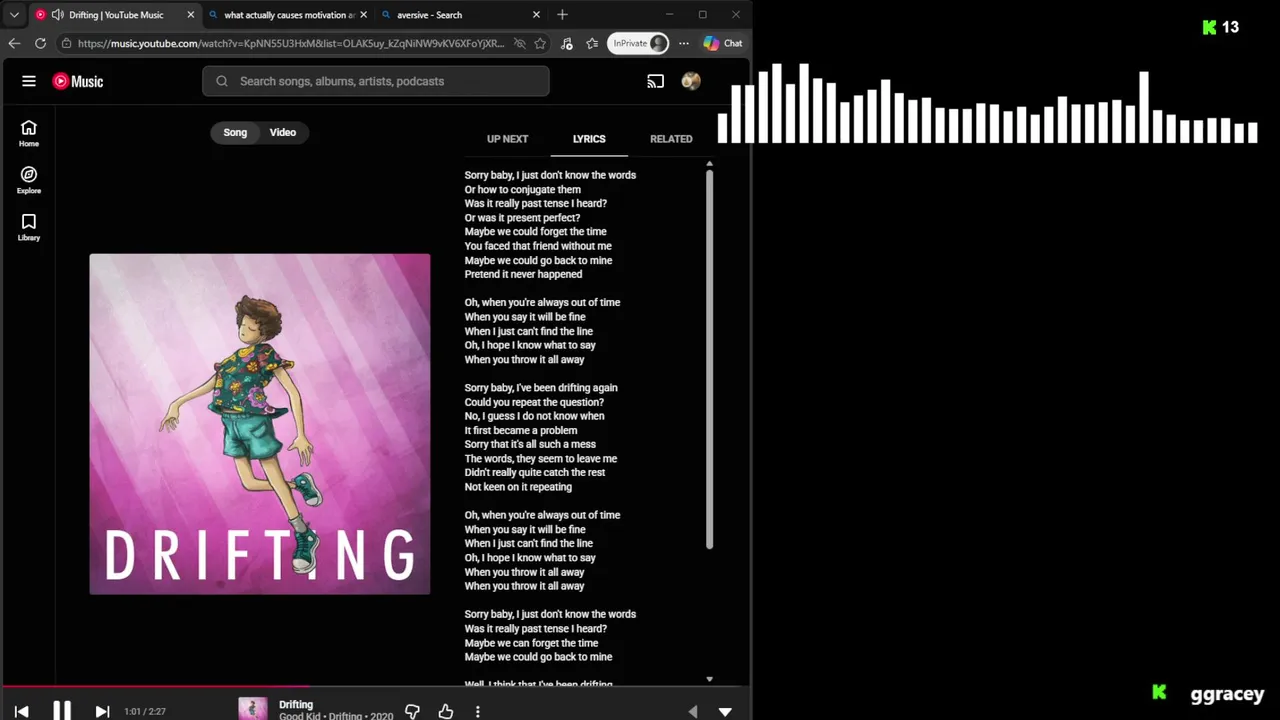
Task: Click lyric 'Sorry that it's all such a mess'
Action: pos(530,444)
